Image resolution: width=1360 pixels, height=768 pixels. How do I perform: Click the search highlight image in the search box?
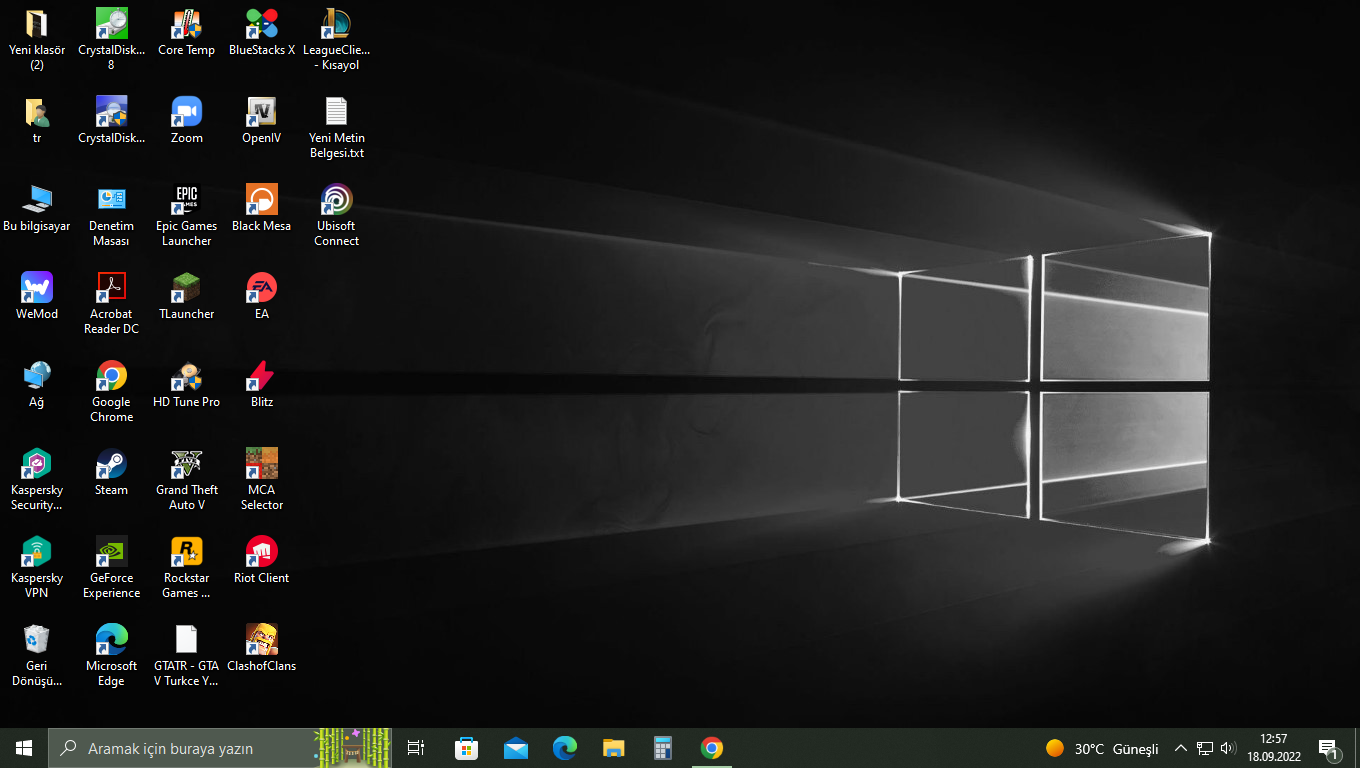pos(354,748)
